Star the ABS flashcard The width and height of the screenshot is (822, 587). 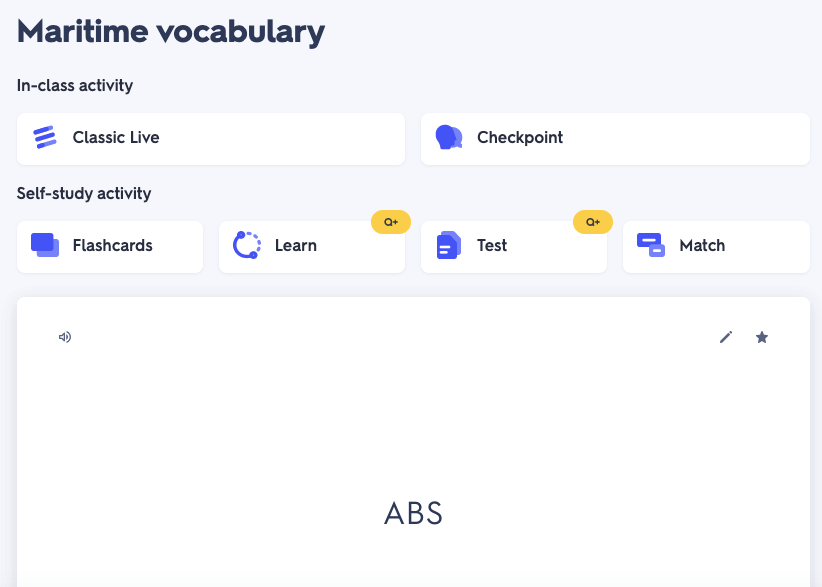pyautogui.click(x=762, y=337)
